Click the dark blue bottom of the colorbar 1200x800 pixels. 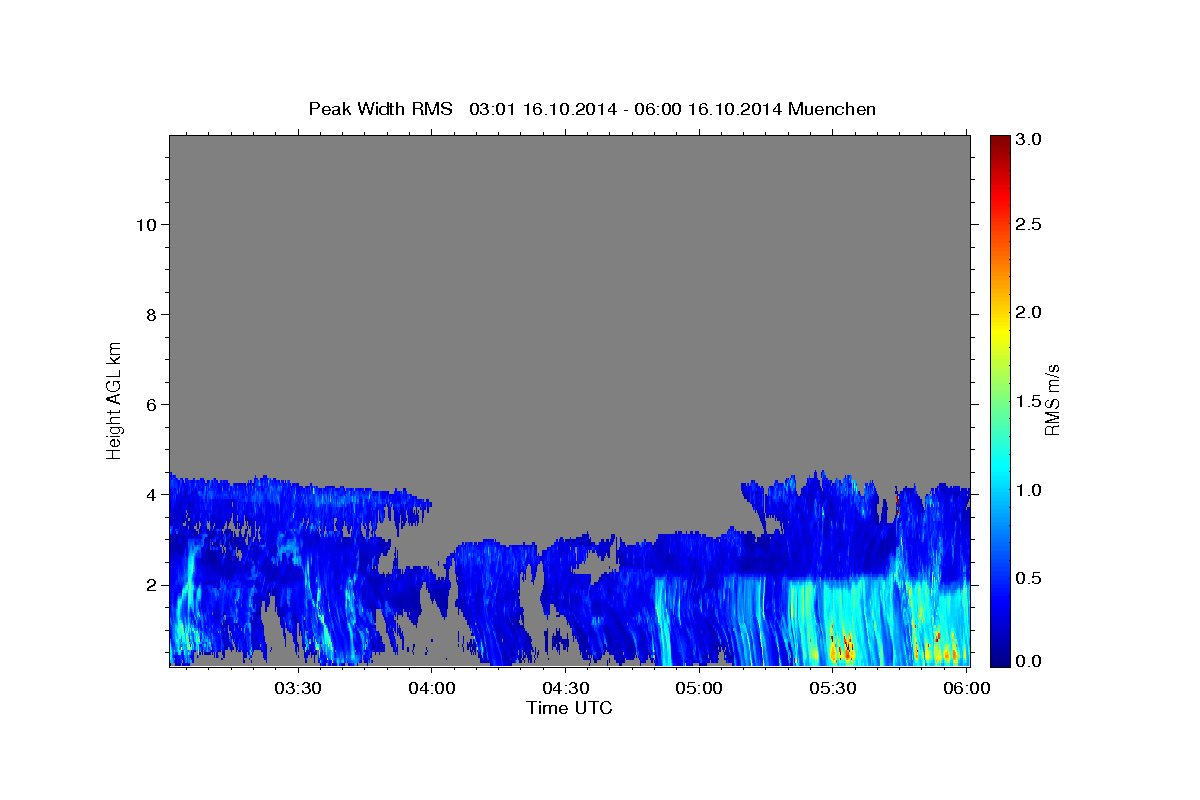(x=999, y=659)
